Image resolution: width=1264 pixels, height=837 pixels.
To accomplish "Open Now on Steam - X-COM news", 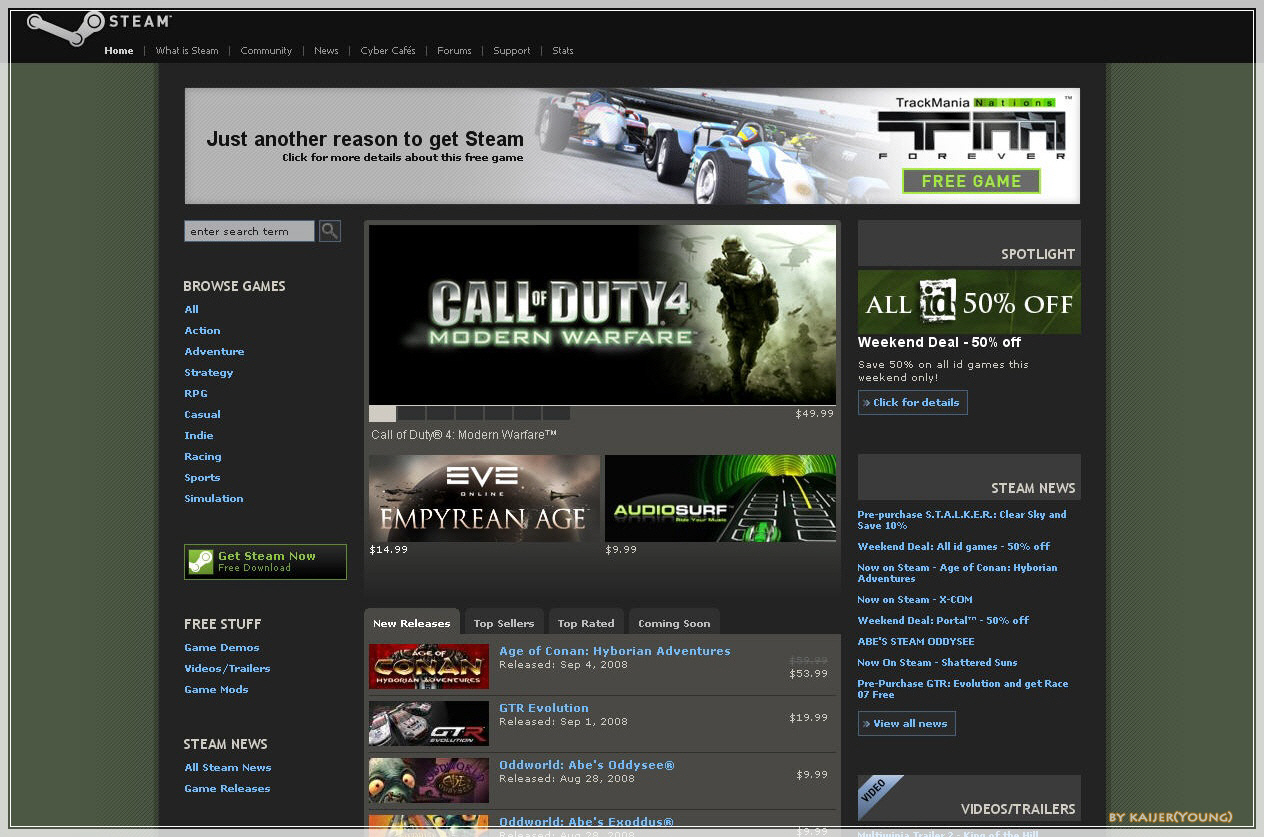I will coord(915,600).
